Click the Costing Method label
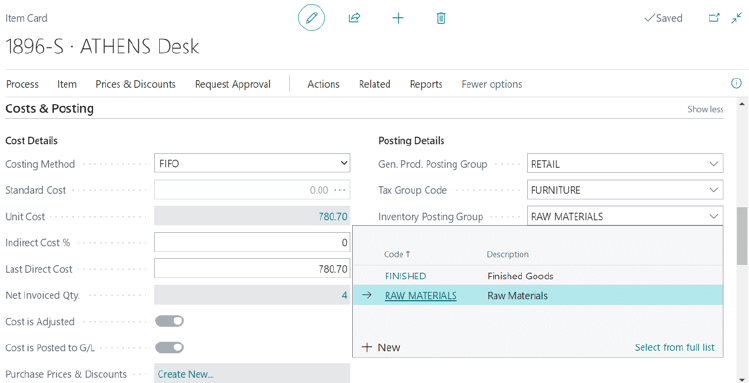 click(x=40, y=164)
